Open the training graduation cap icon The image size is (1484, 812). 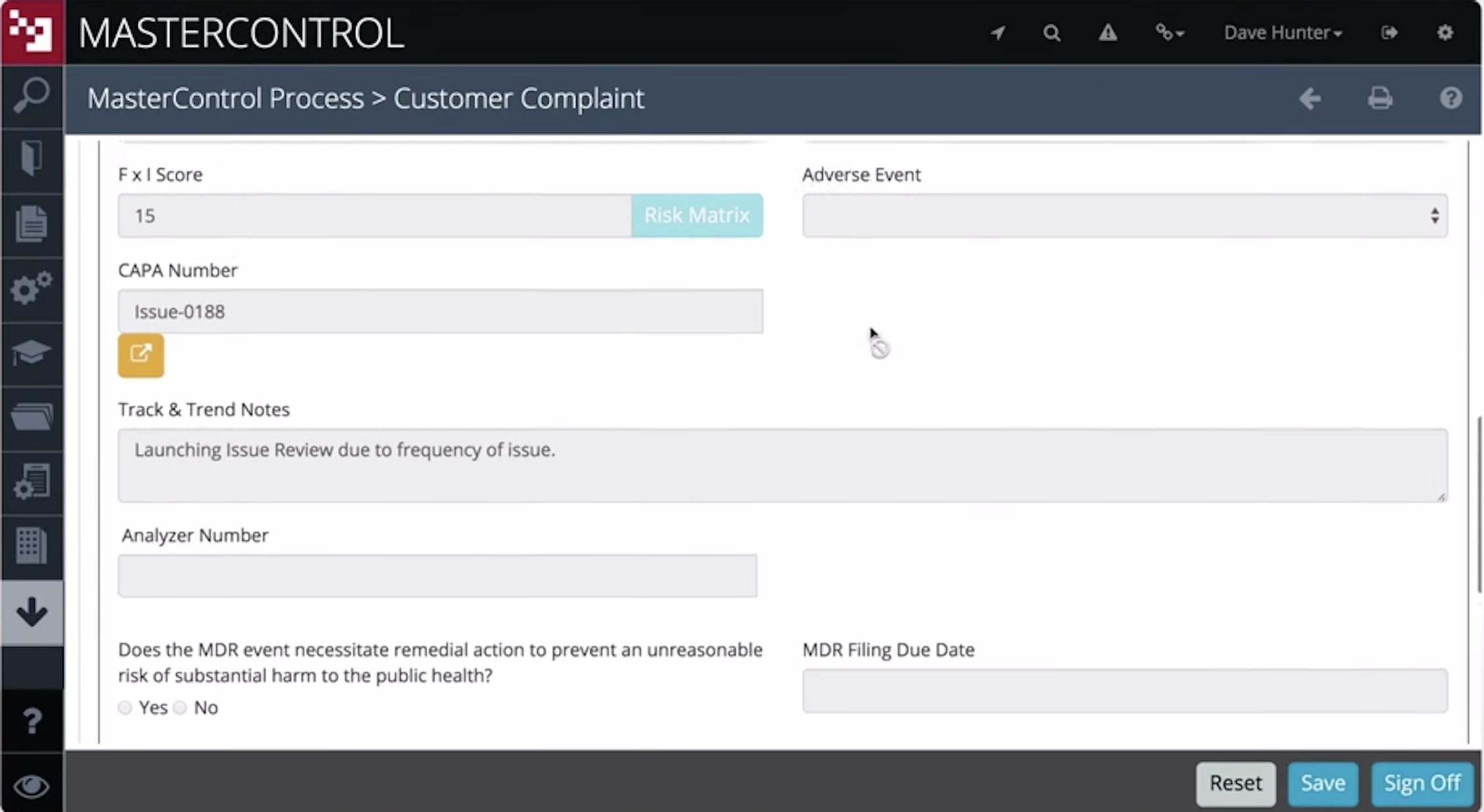point(31,353)
